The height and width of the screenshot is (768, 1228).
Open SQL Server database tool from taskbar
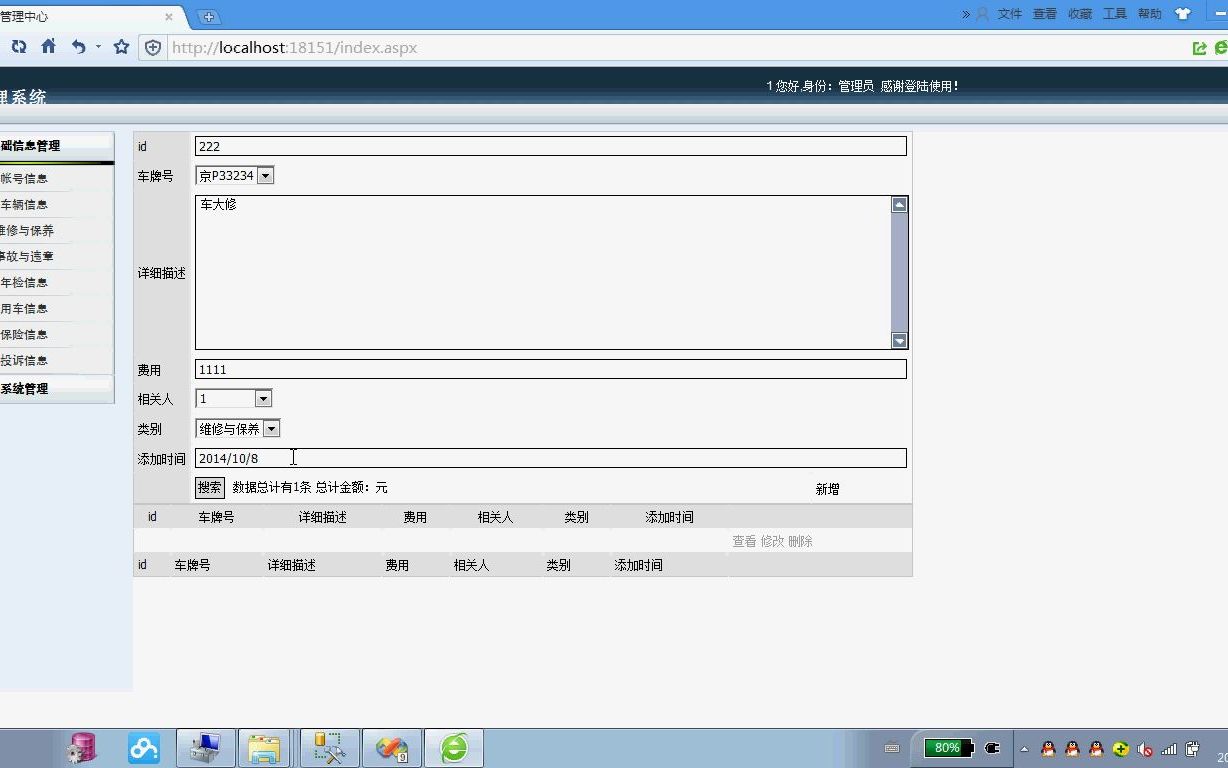click(x=82, y=747)
